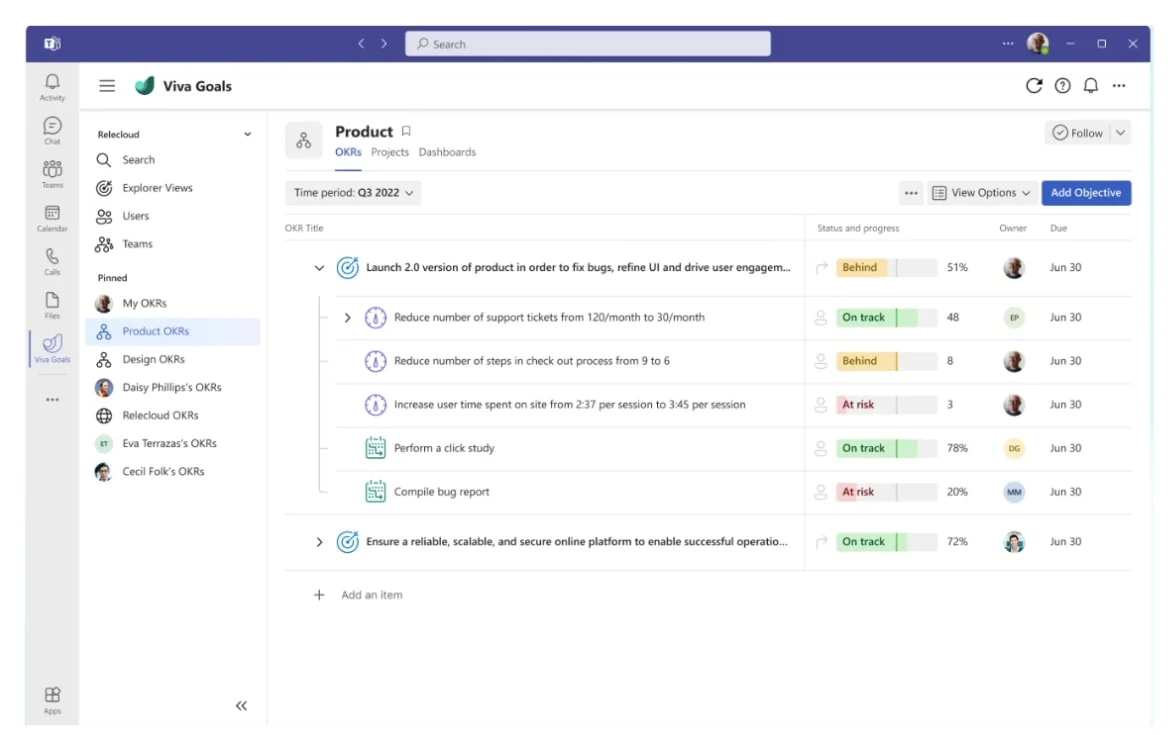Click the Viva Goals logo
The width and height of the screenshot is (1171, 735).
144,86
